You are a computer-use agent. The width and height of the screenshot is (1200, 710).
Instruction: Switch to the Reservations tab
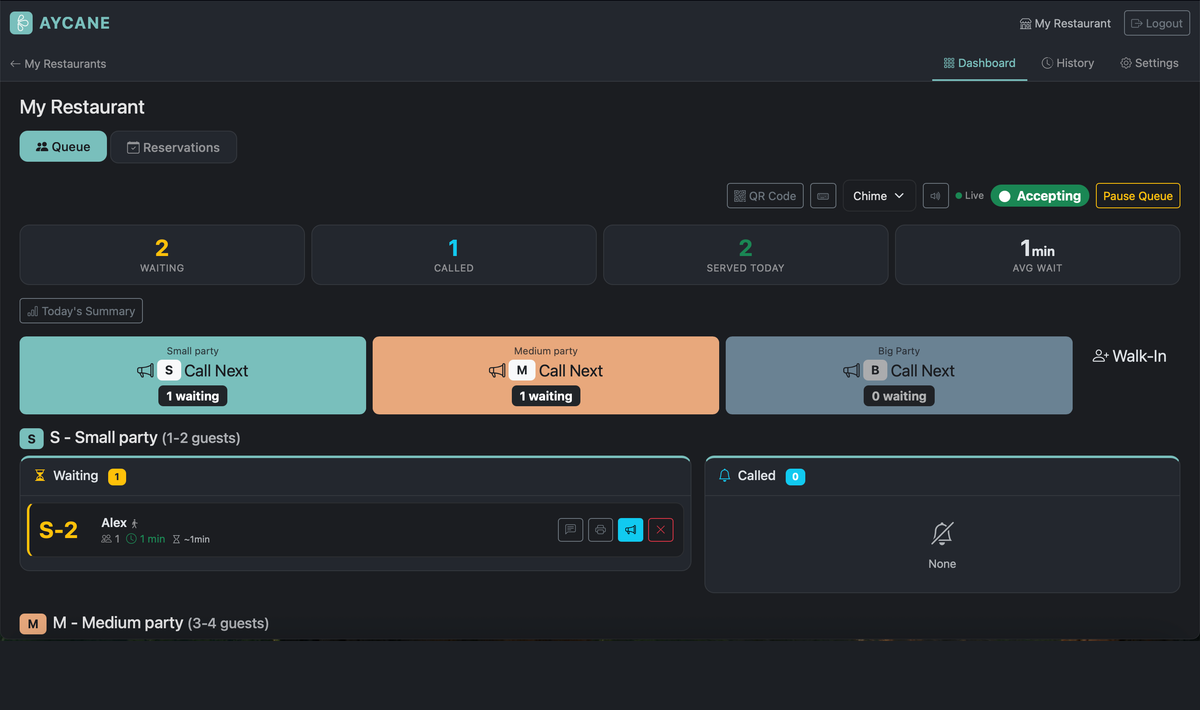coord(173,146)
